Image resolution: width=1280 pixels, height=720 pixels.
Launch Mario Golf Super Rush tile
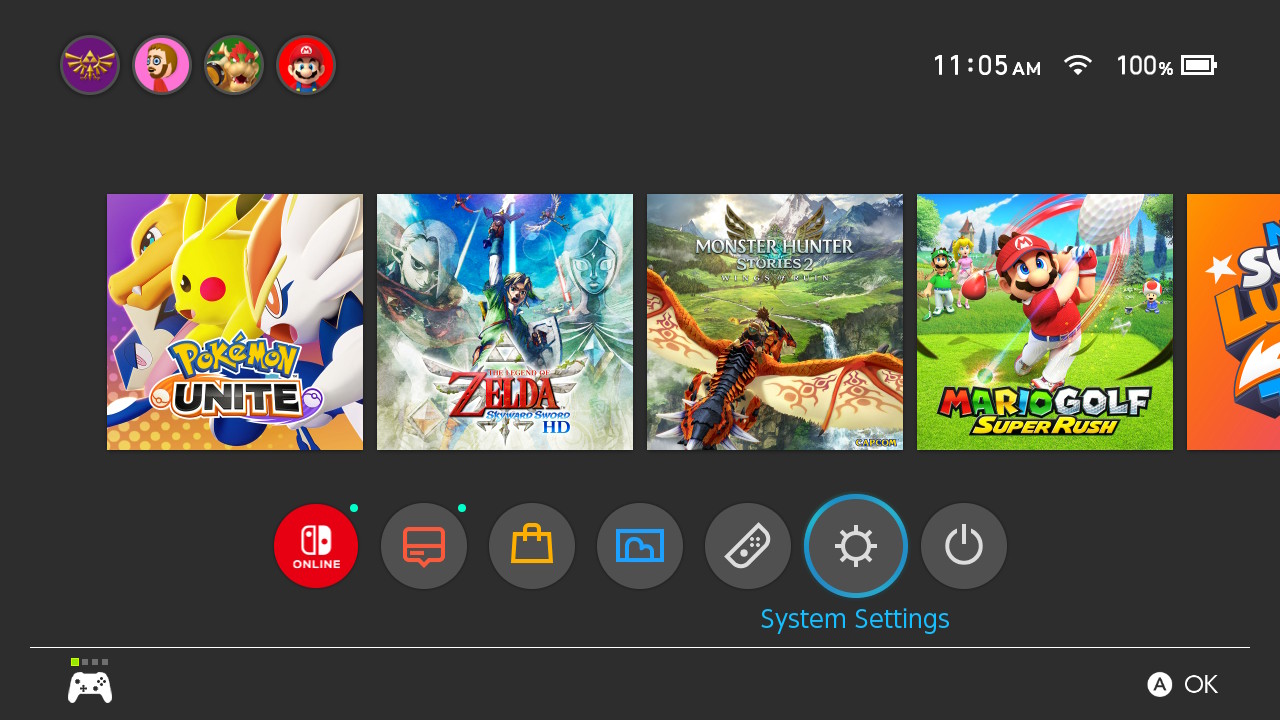1045,322
